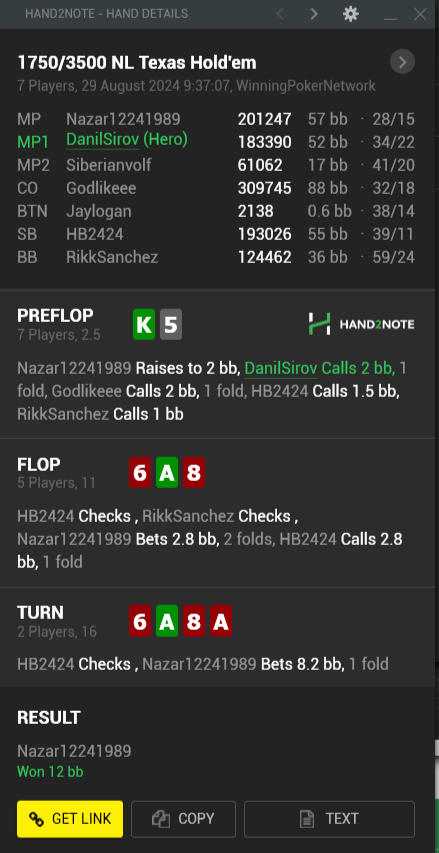Click the GET LINK button
The image size is (439, 853).
click(x=70, y=819)
